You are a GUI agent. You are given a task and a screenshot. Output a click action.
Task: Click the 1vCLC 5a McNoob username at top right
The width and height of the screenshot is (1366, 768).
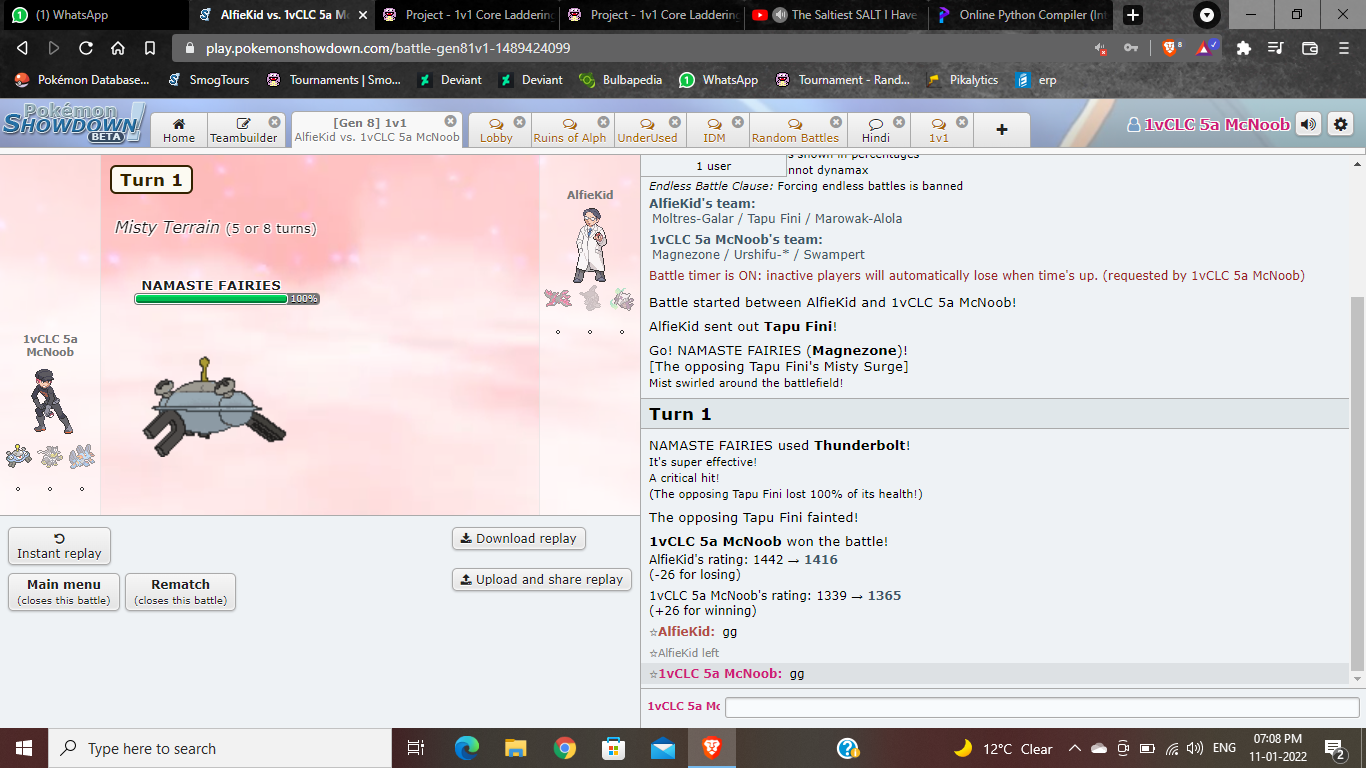coord(1208,125)
